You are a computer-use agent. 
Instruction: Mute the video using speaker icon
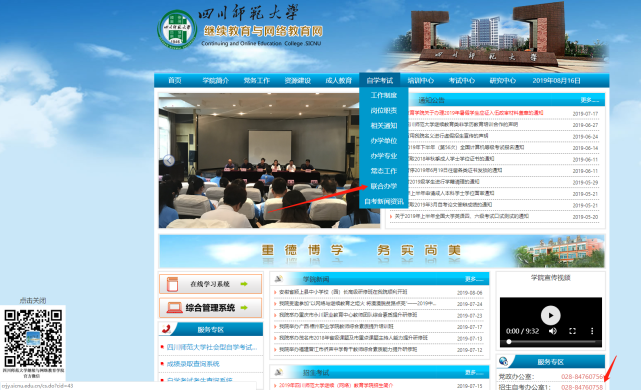pyautogui.click(x=553, y=331)
